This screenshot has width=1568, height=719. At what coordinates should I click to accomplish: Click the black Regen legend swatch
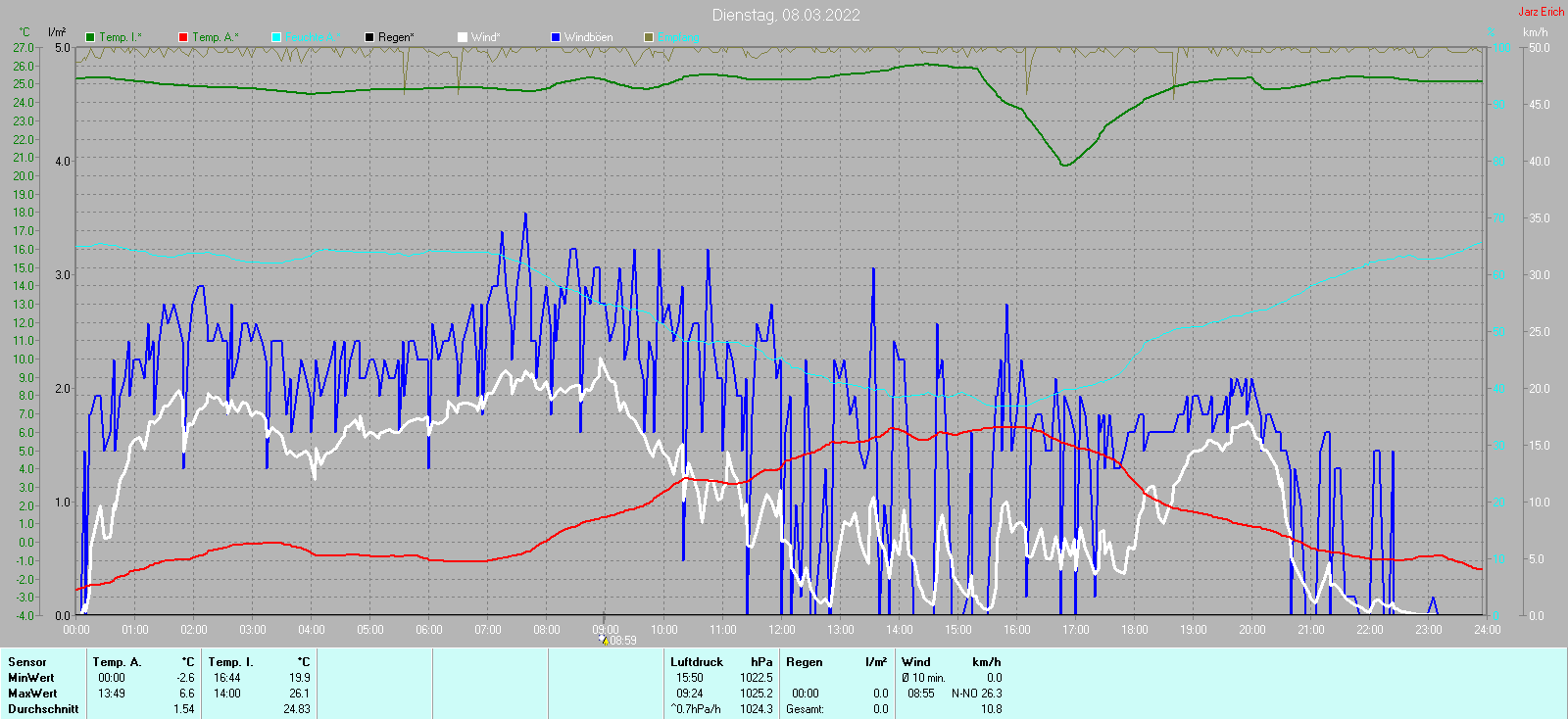point(369,37)
